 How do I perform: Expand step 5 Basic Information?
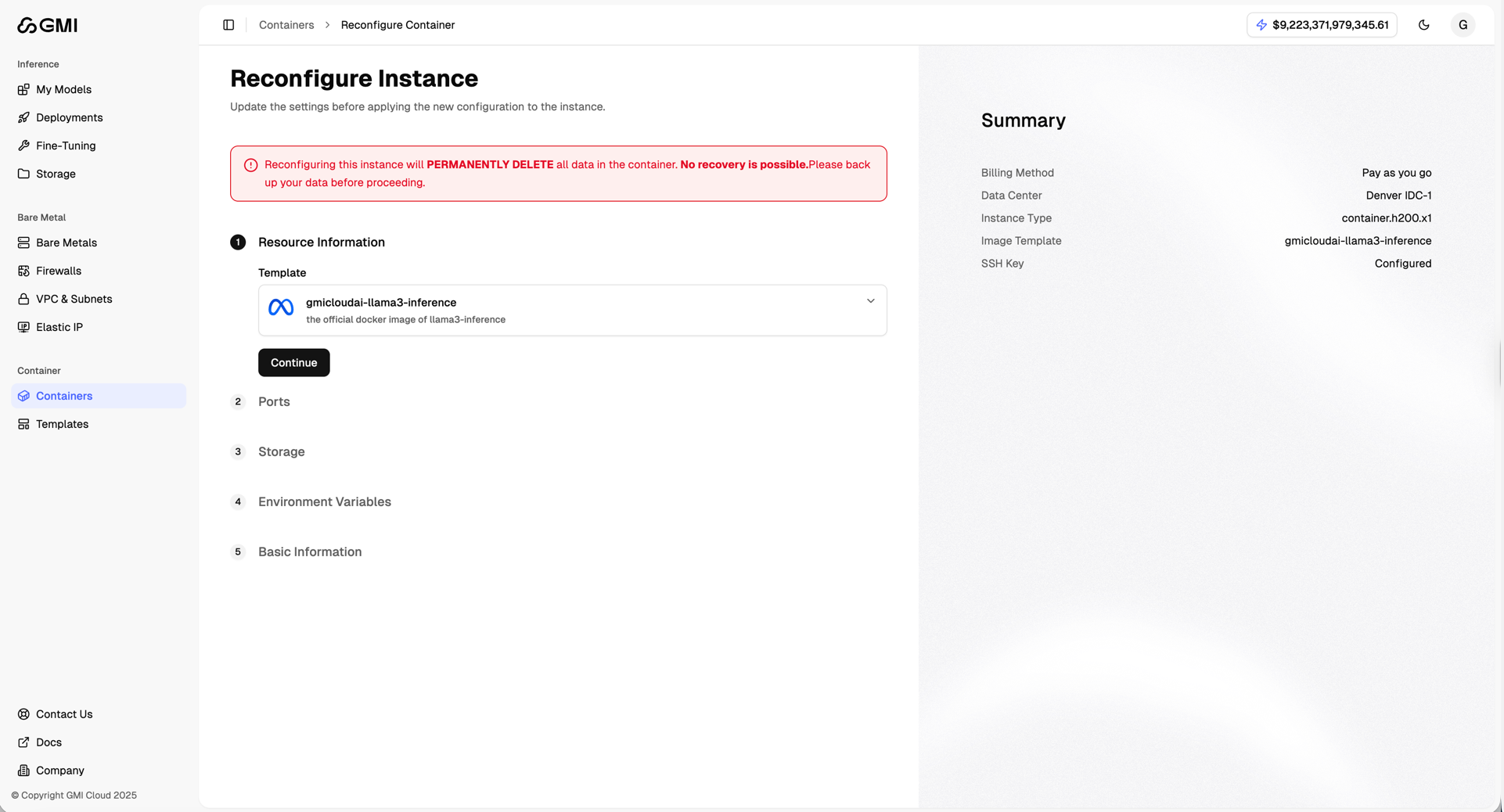[310, 552]
